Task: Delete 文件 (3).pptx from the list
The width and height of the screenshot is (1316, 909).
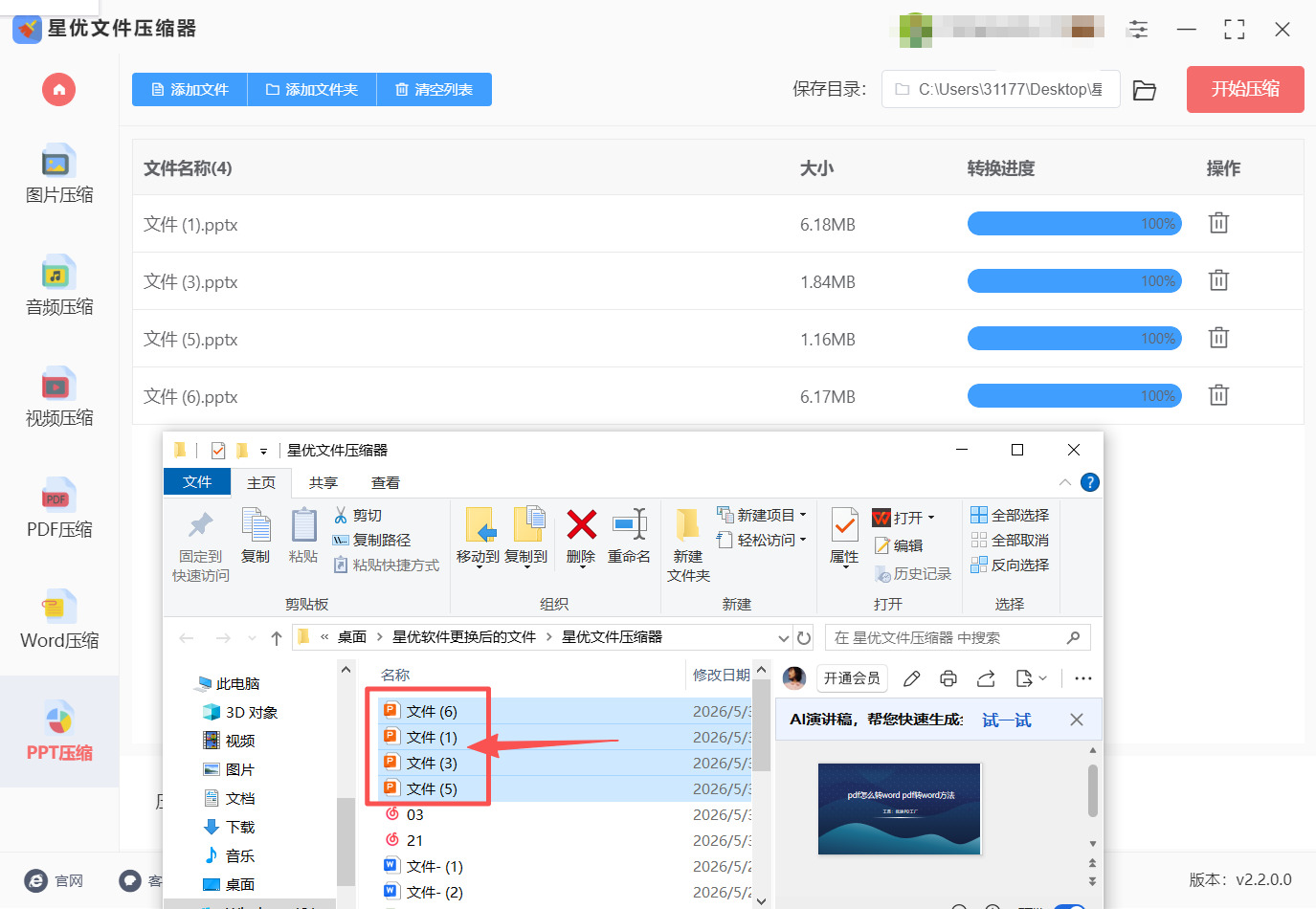Action: [x=1218, y=280]
